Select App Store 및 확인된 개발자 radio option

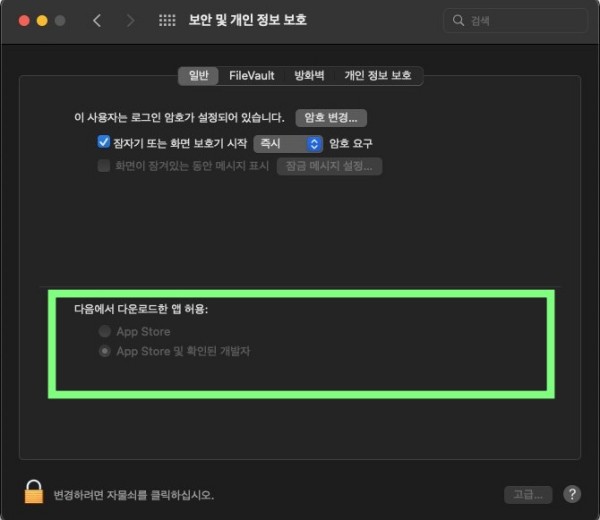(x=105, y=351)
